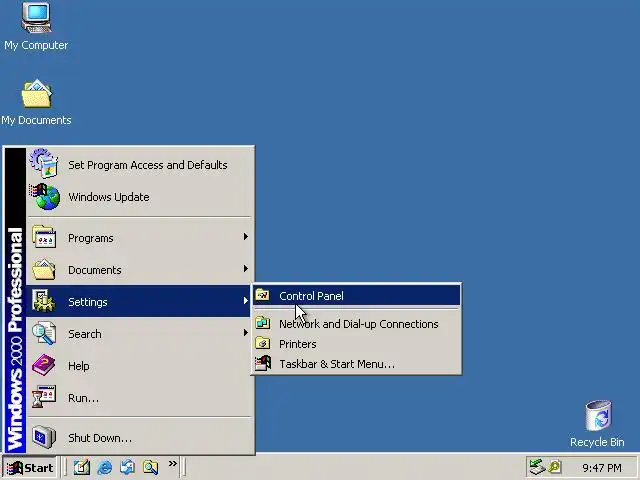Viewport: 640px width, 480px height.
Task: Click the Show Desktop quick launch icon
Action: (x=82, y=467)
